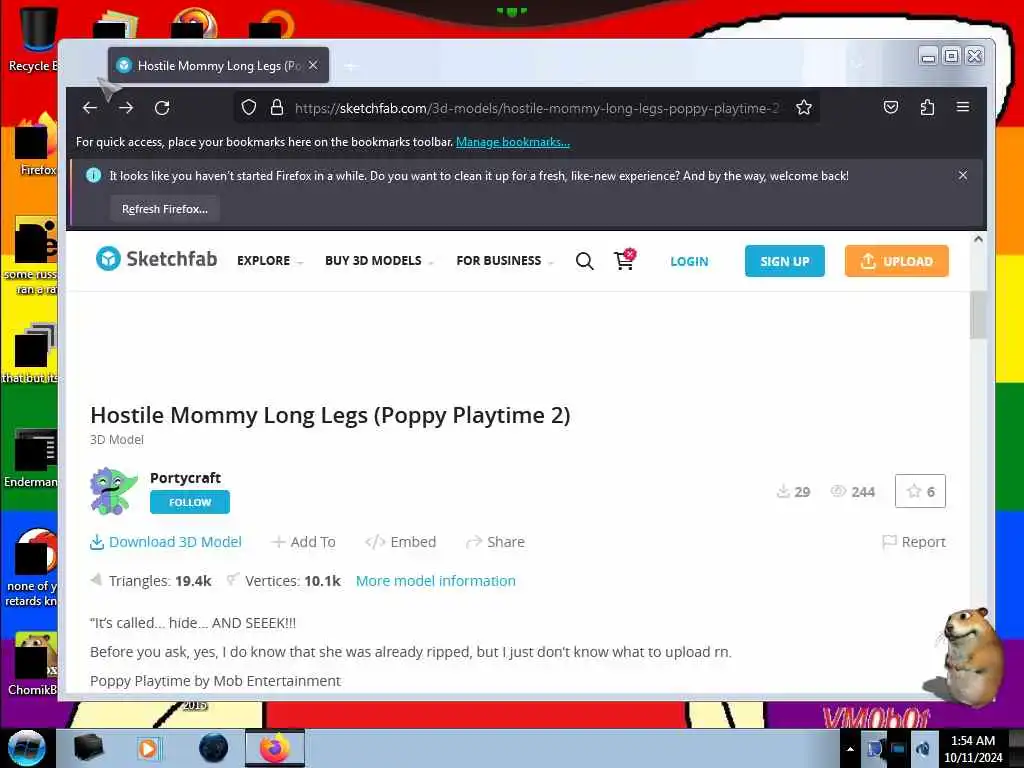Expand the BUY 3D MODELS menu
Viewport: 1024px width, 768px height.
(379, 261)
